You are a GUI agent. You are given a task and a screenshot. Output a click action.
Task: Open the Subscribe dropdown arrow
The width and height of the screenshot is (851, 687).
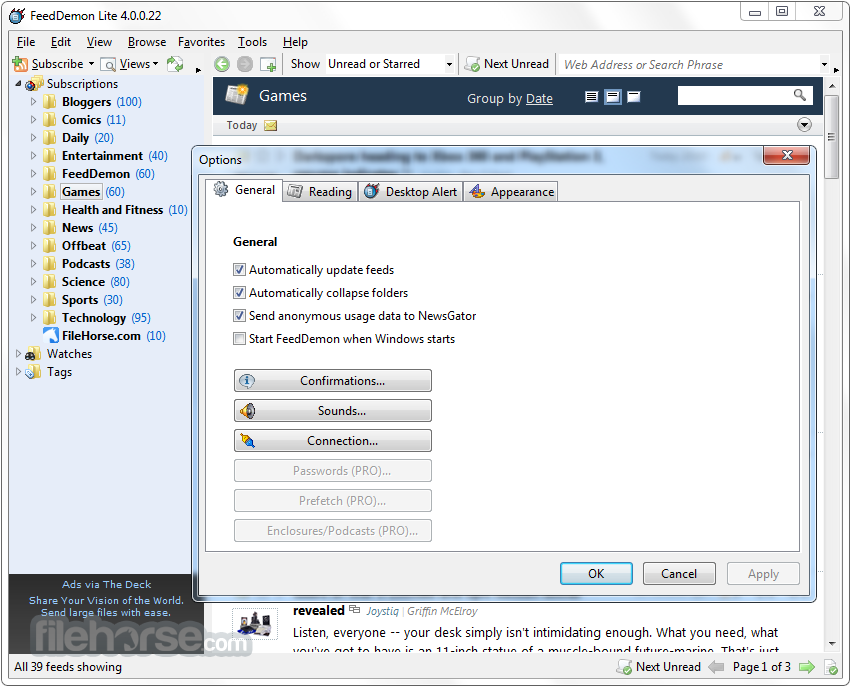tap(91, 64)
